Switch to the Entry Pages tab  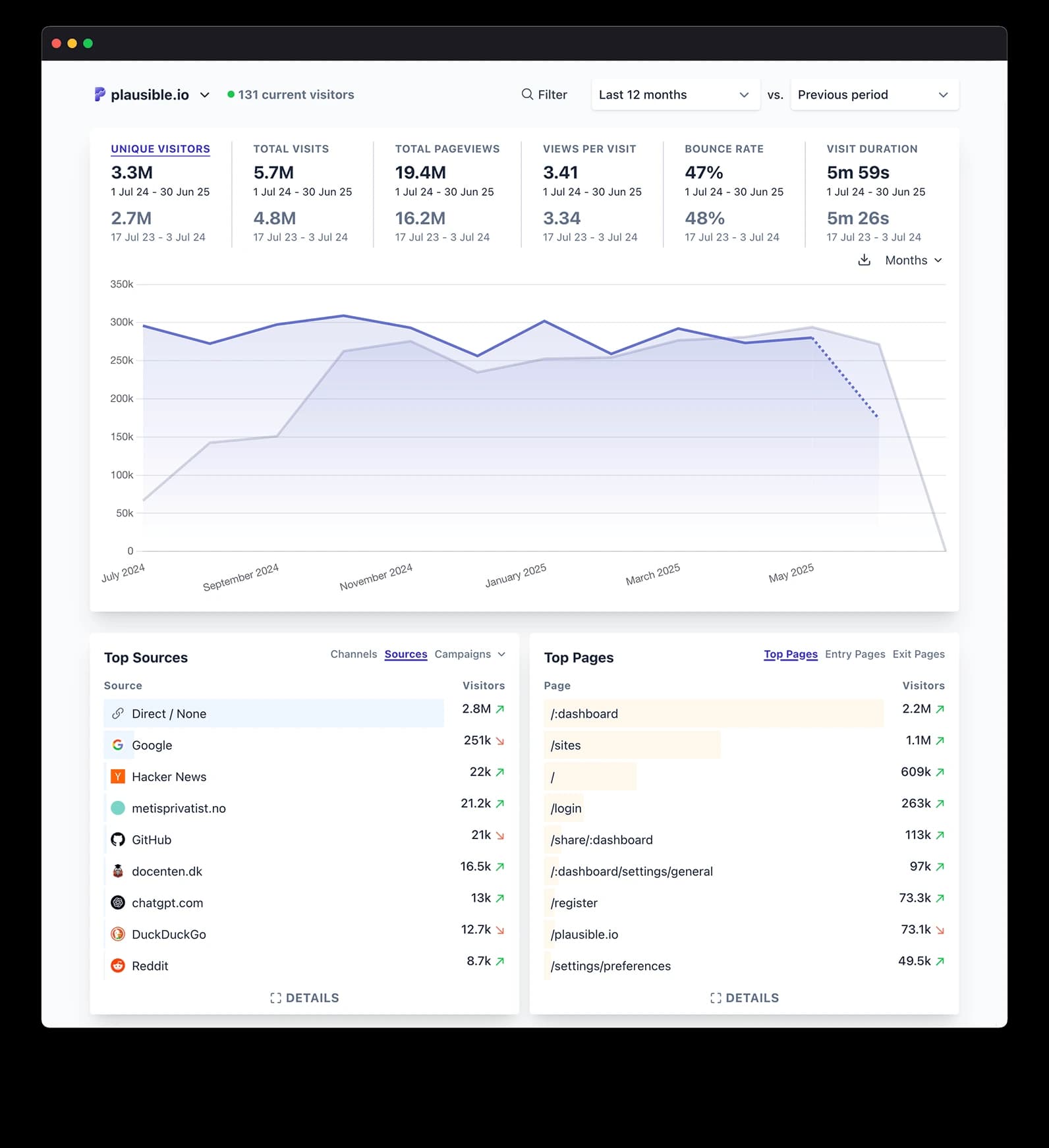(x=855, y=654)
